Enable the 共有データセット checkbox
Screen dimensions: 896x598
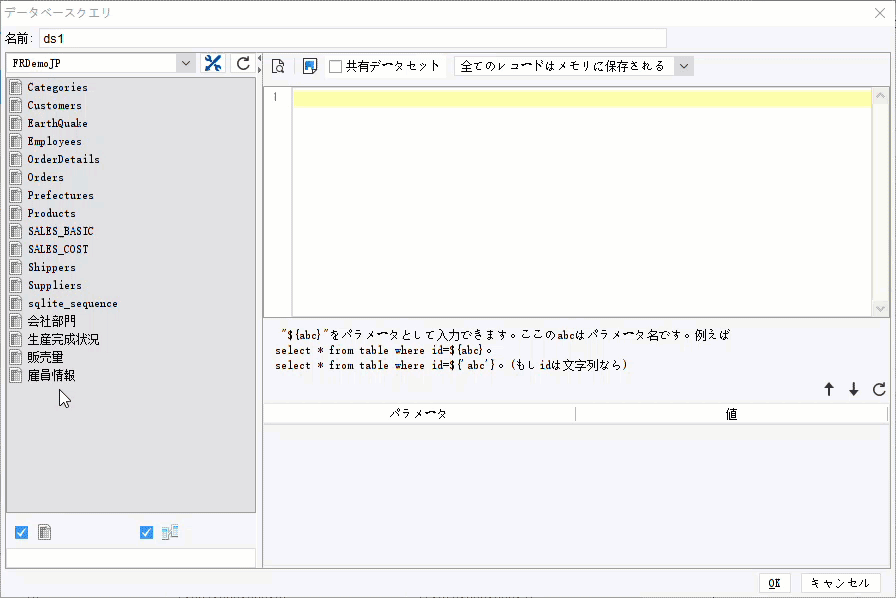(x=335, y=66)
